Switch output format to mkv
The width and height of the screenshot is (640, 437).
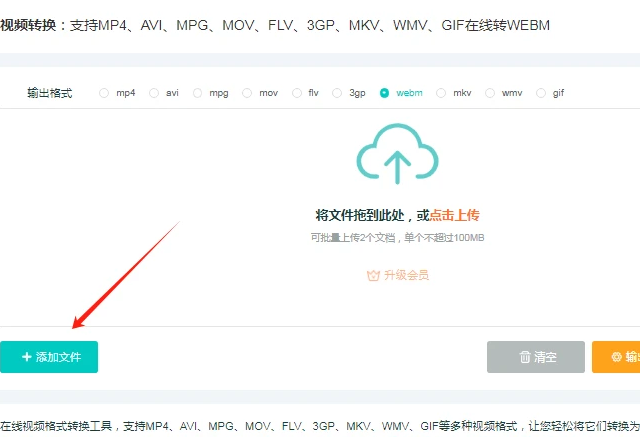(441, 93)
